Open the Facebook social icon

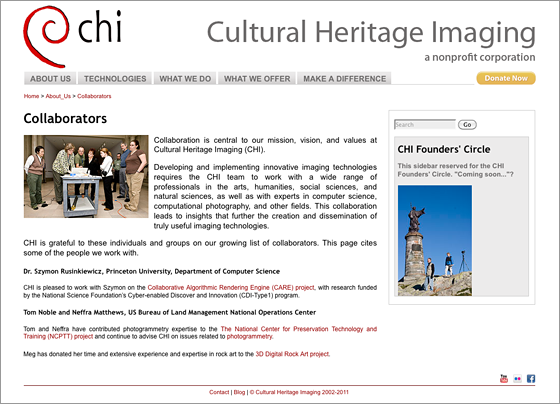pos(531,379)
